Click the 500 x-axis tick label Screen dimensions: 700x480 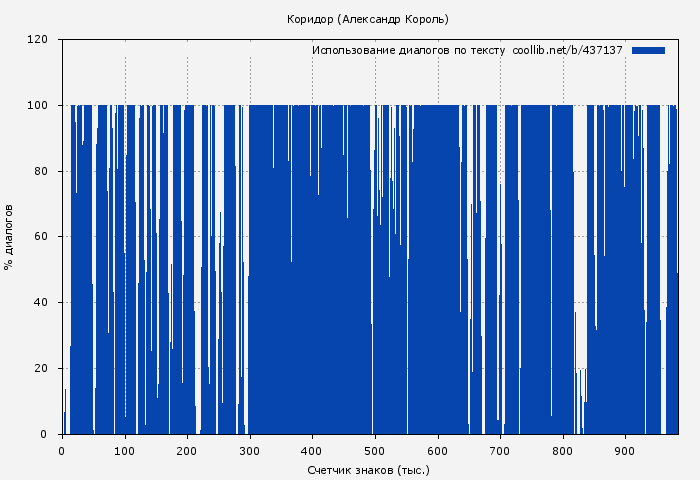point(375,450)
